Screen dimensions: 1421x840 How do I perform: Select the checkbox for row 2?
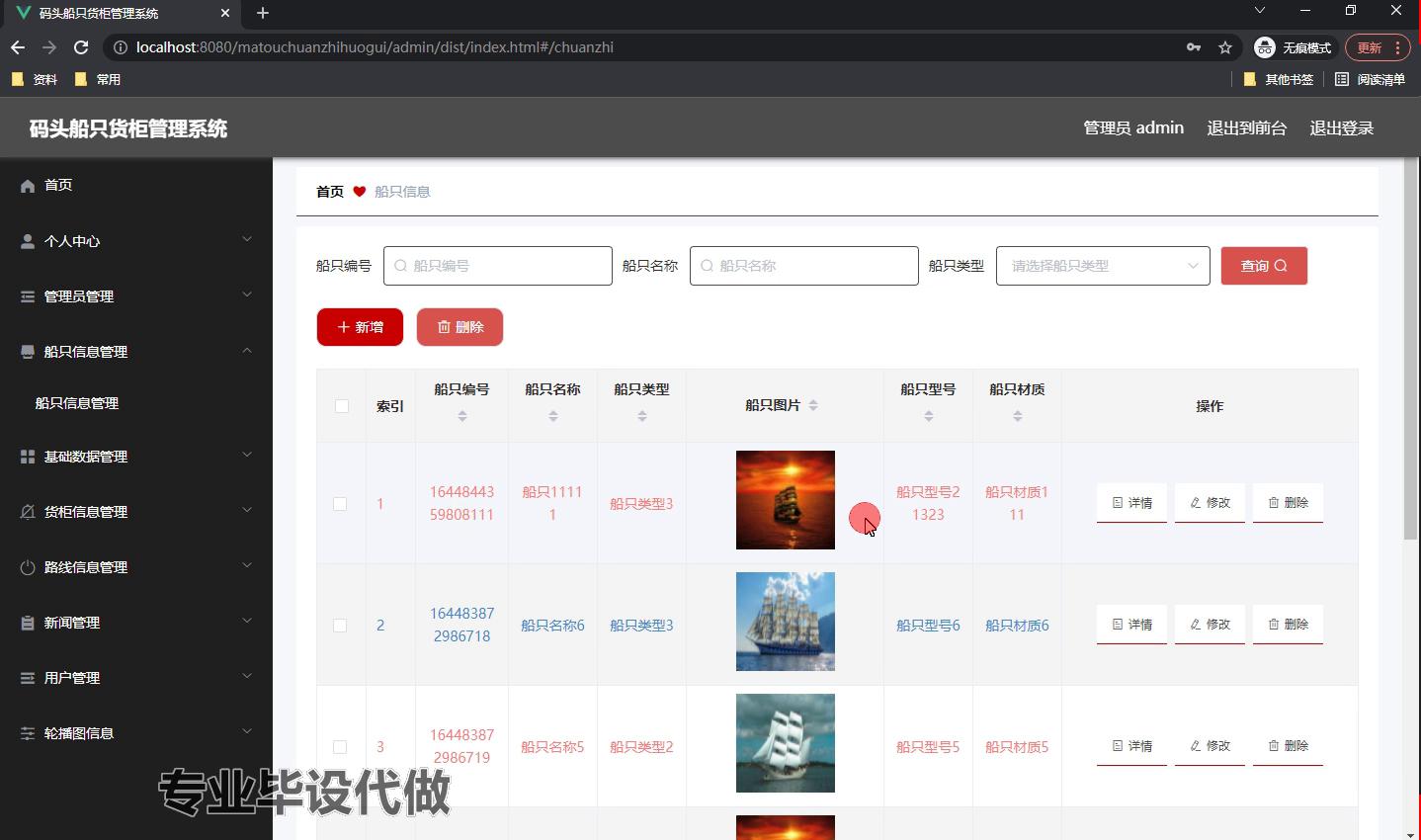tap(340, 626)
